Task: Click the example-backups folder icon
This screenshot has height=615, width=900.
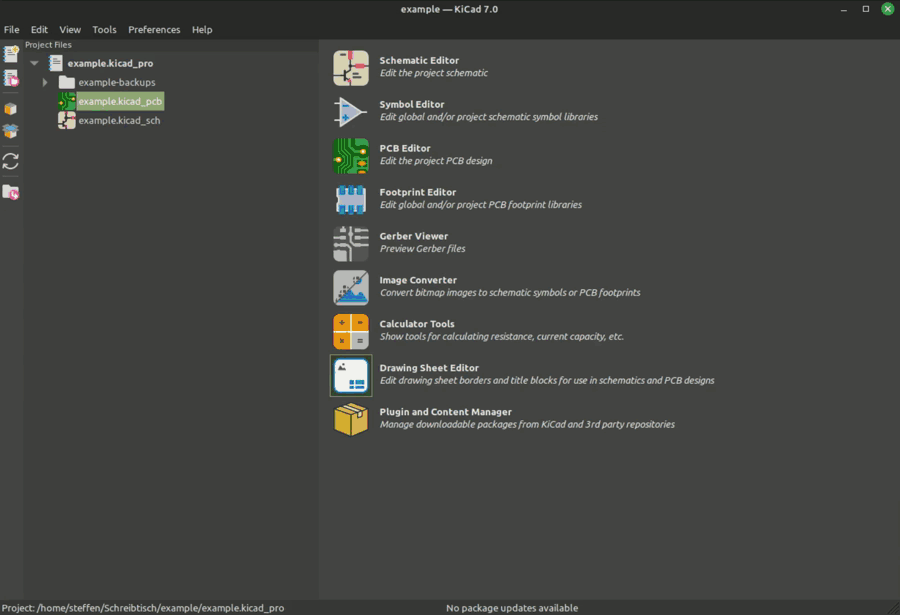Action: click(67, 82)
